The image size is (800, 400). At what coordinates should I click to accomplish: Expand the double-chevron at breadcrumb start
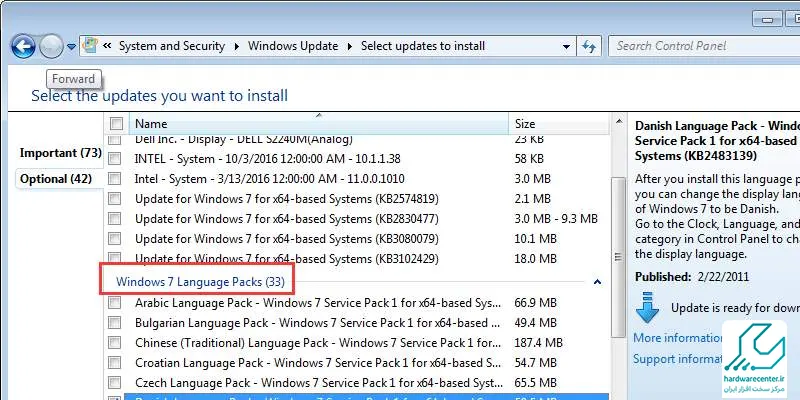107,46
